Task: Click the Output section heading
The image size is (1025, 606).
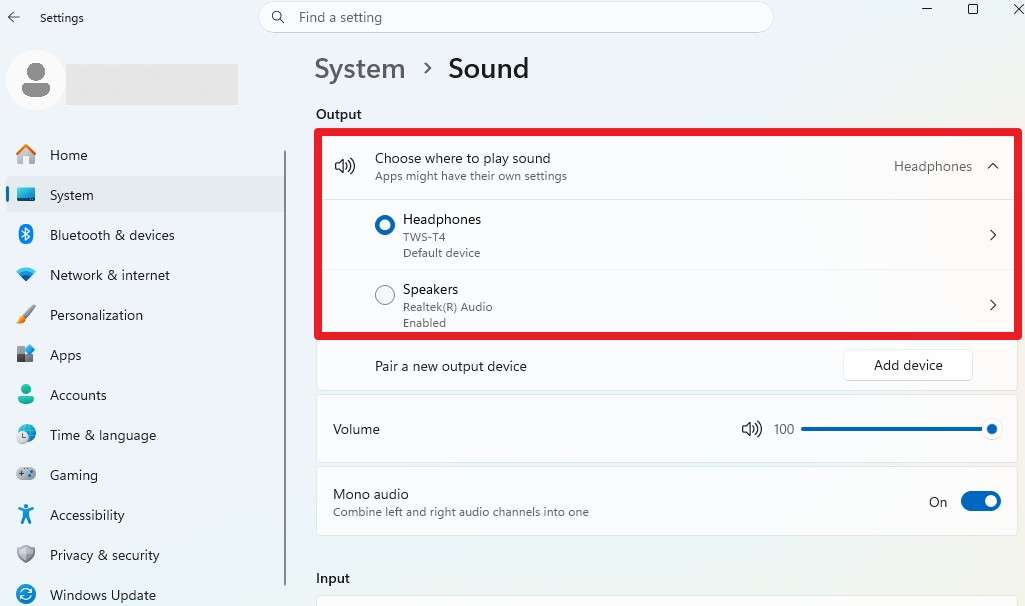Action: (x=339, y=114)
